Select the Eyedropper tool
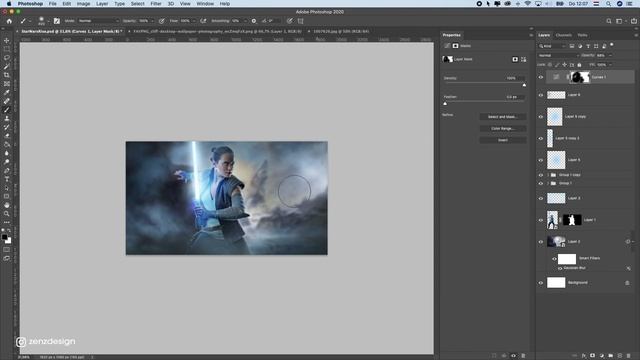 7,92
